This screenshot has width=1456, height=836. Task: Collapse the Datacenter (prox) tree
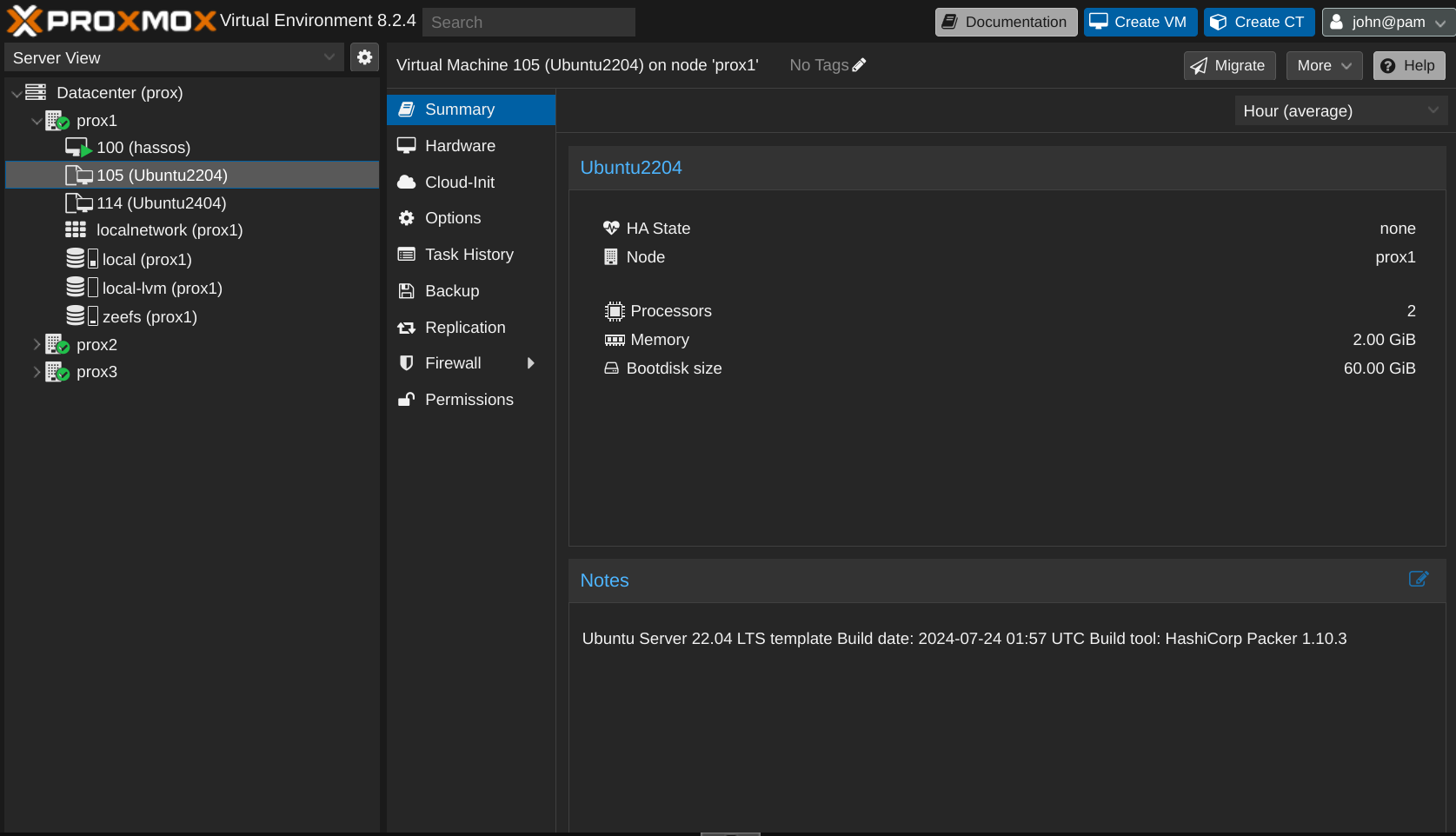point(17,93)
